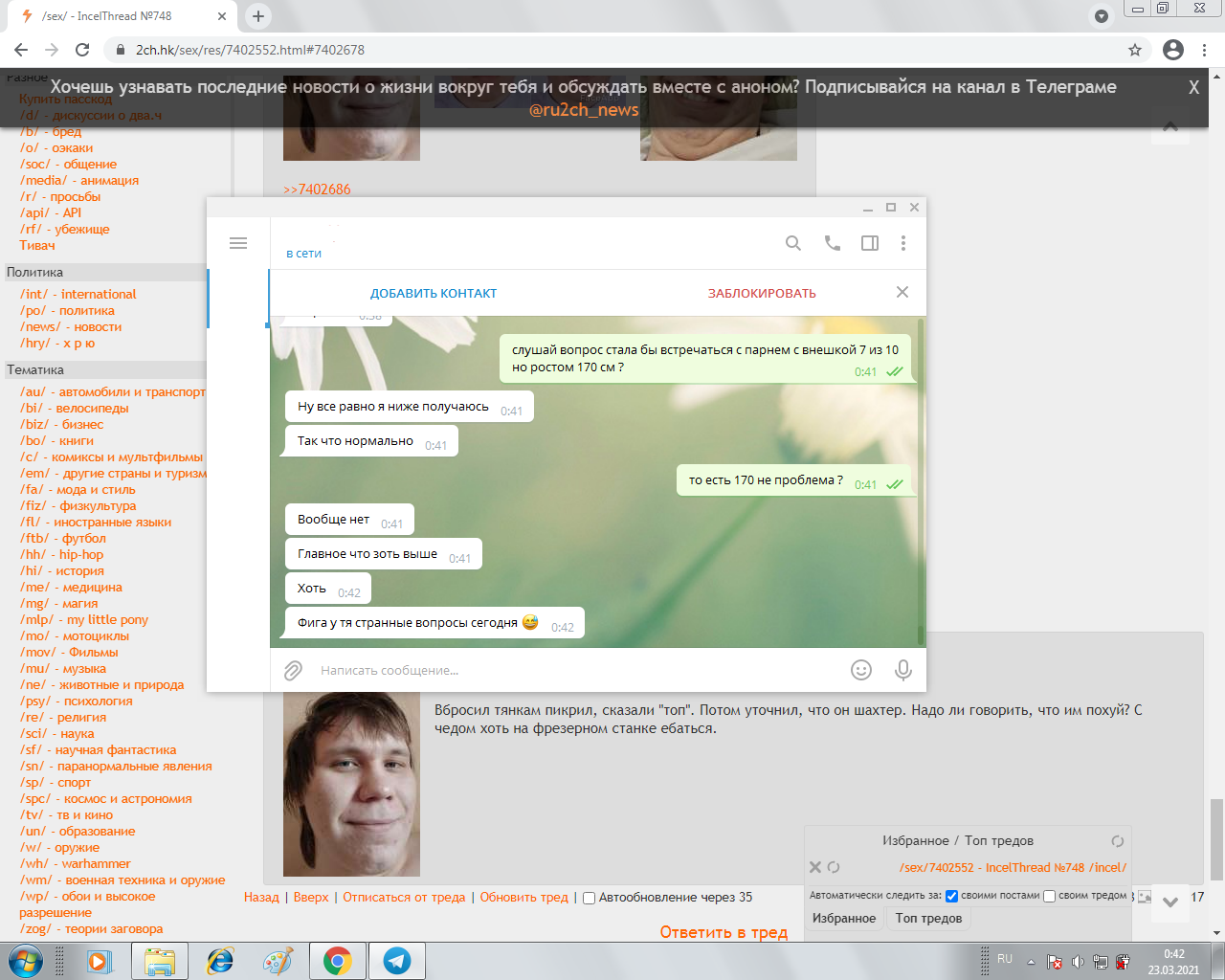Viewport: 1225px width, 980px height.
Task: Open the @ru2ch_news link
Action: [x=584, y=110]
